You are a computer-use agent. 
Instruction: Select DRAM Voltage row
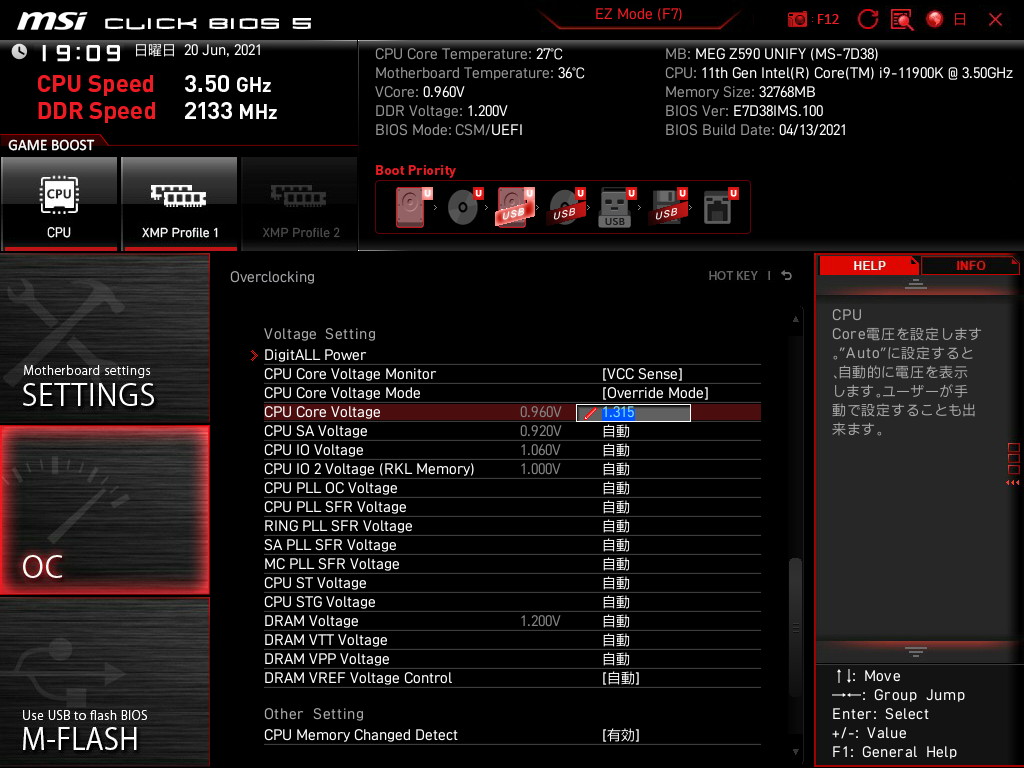[x=512, y=620]
